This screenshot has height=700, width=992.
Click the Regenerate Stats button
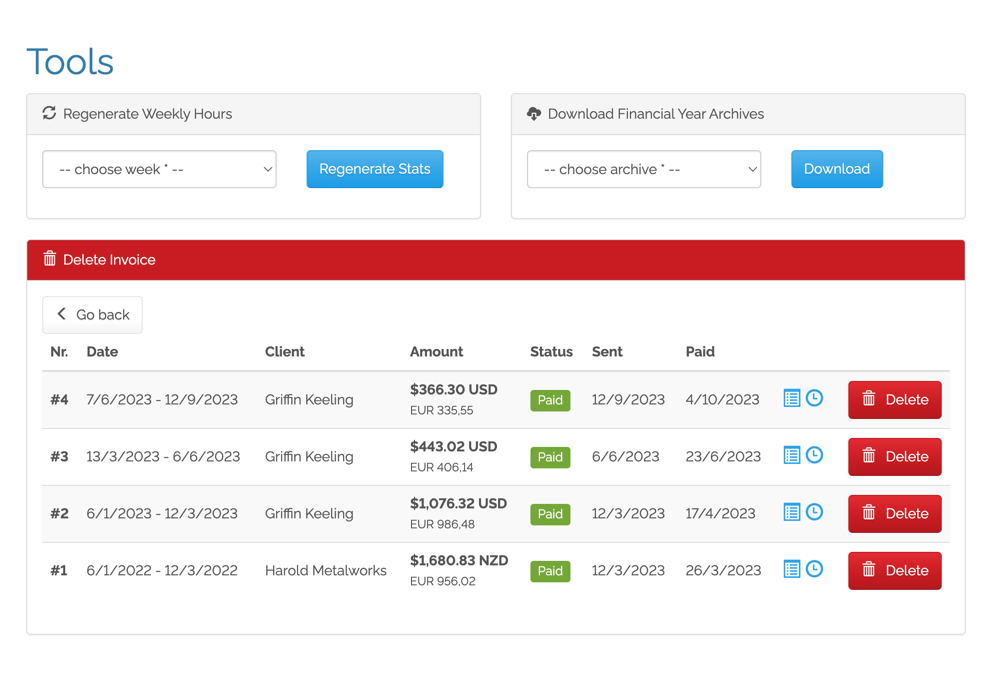[374, 169]
